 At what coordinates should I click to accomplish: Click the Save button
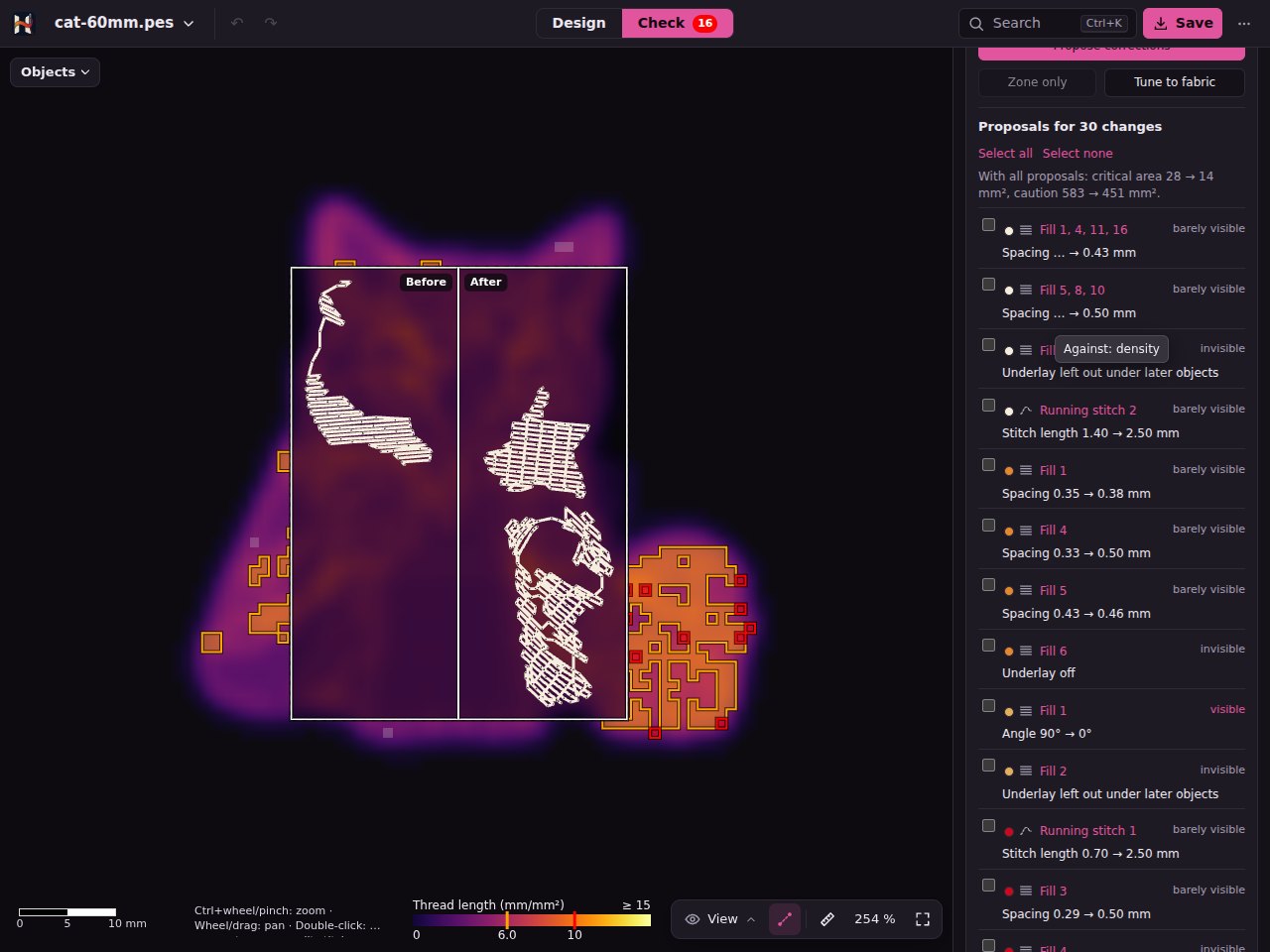point(1183,23)
